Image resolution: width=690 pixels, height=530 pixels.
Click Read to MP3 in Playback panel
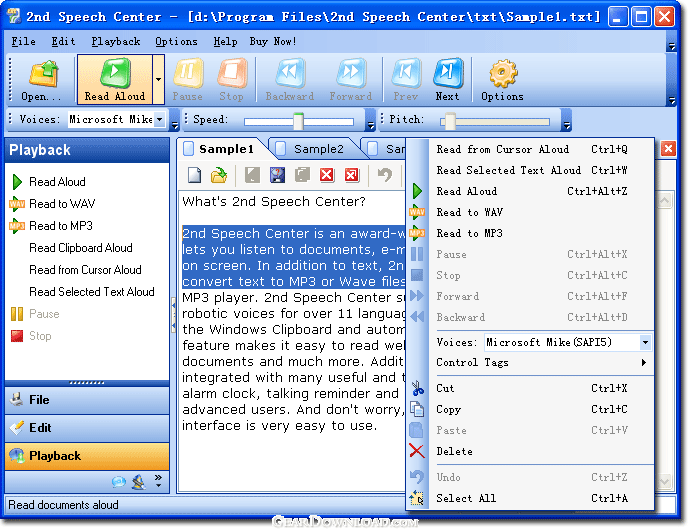[51, 226]
